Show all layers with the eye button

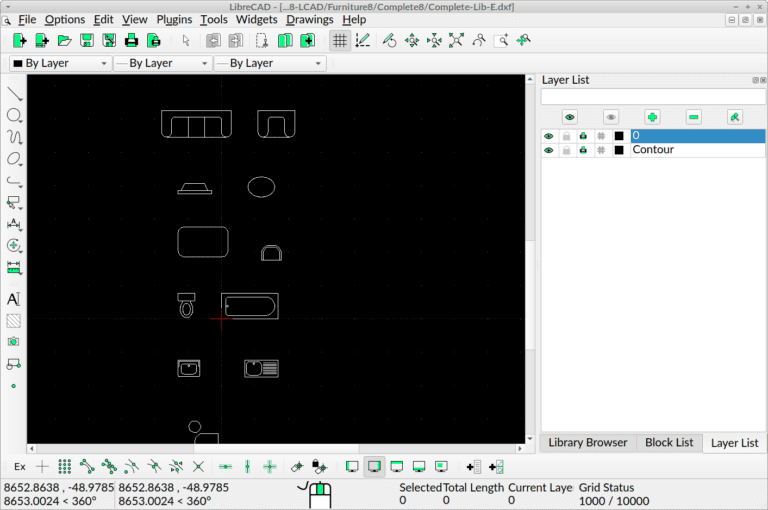[570, 117]
